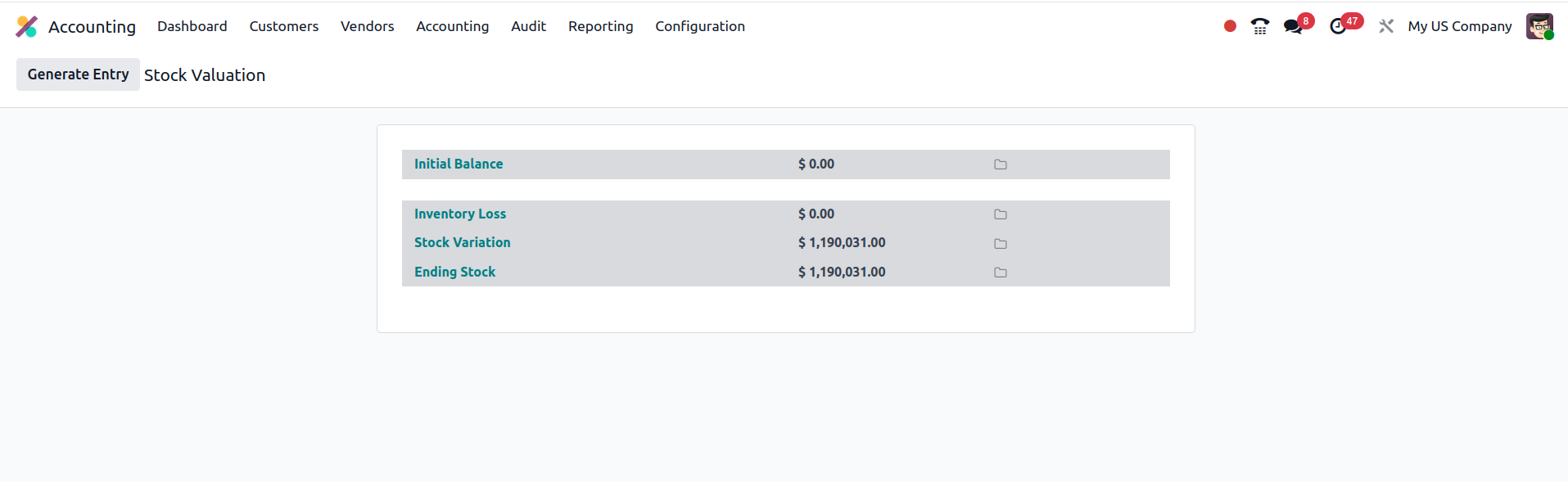Show activities via the clock icon
Image resolution: width=1568 pixels, height=482 pixels.
(x=1338, y=26)
